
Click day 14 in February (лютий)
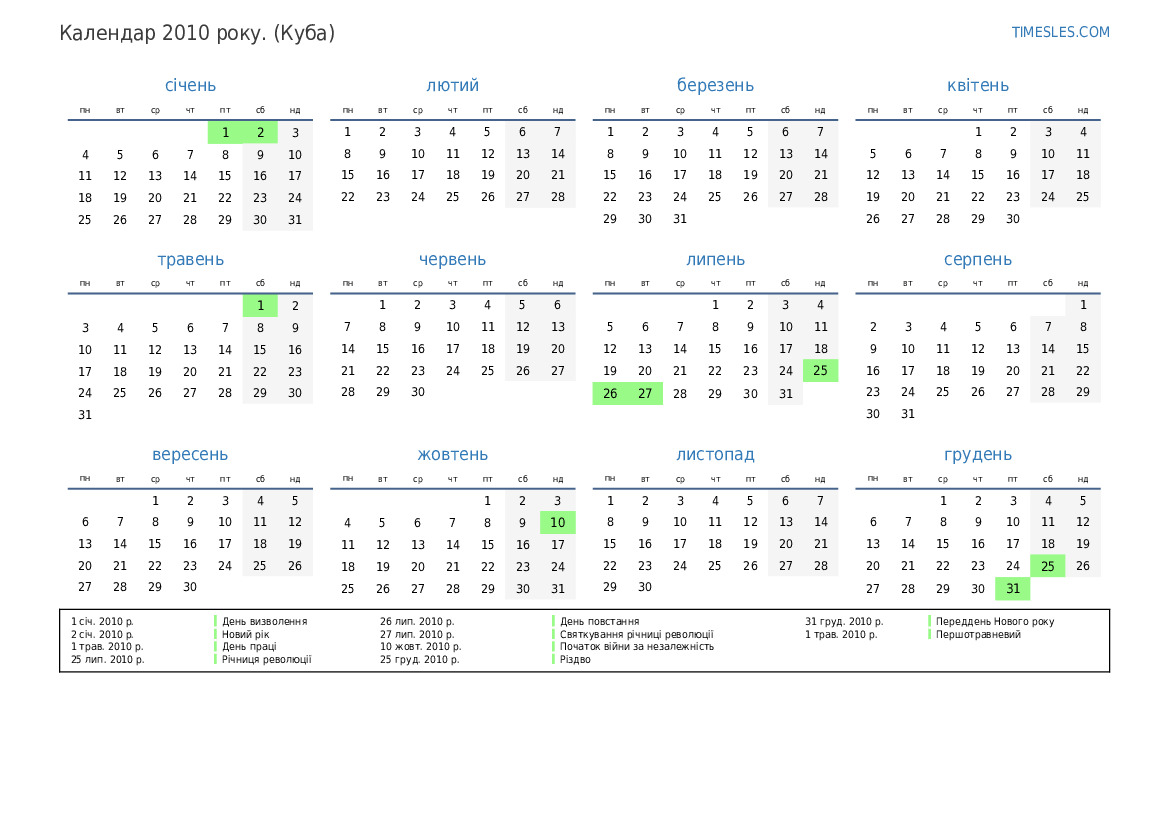coord(558,154)
